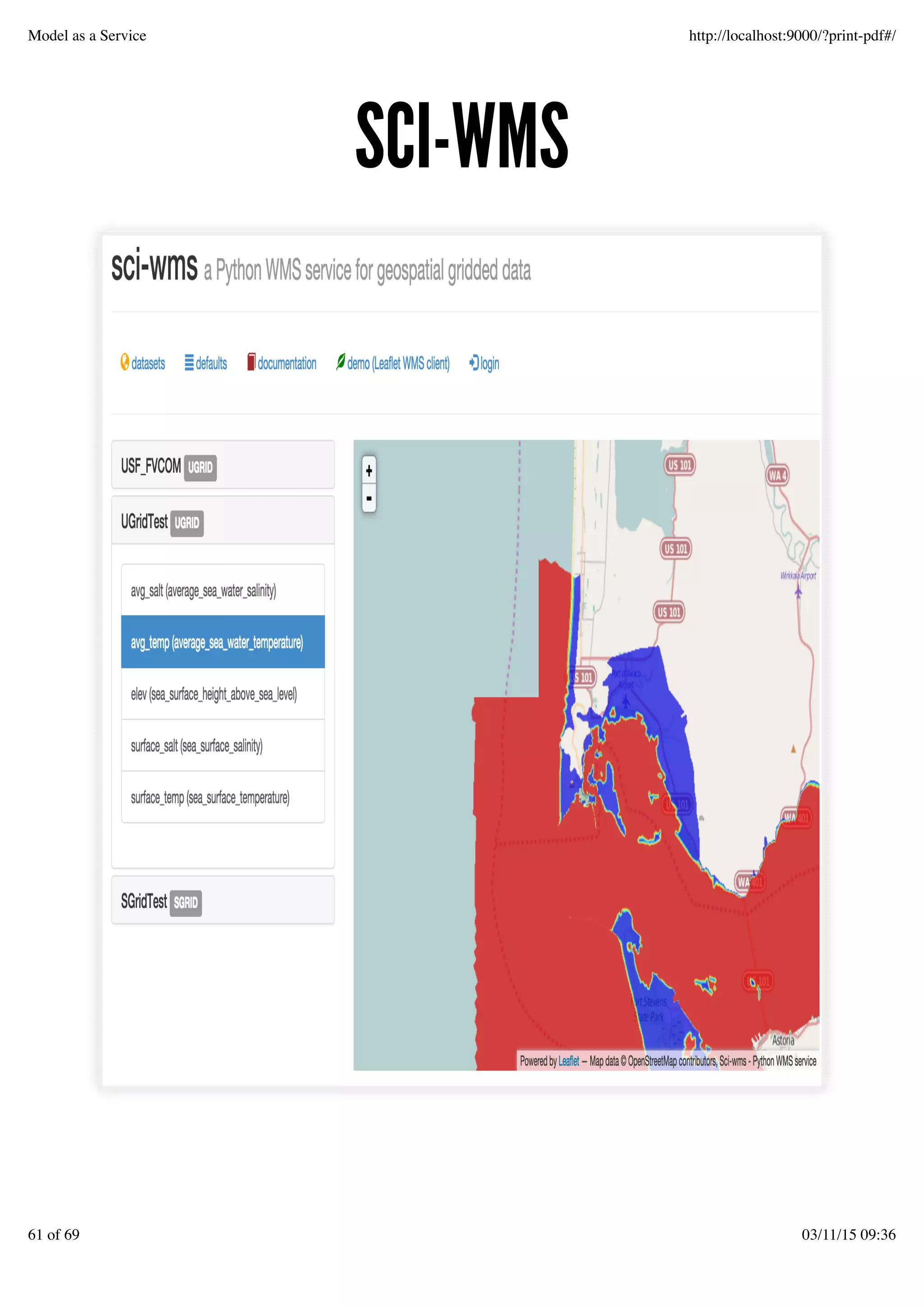Click the login arrow icon
The image size is (924, 1308).
474,362
